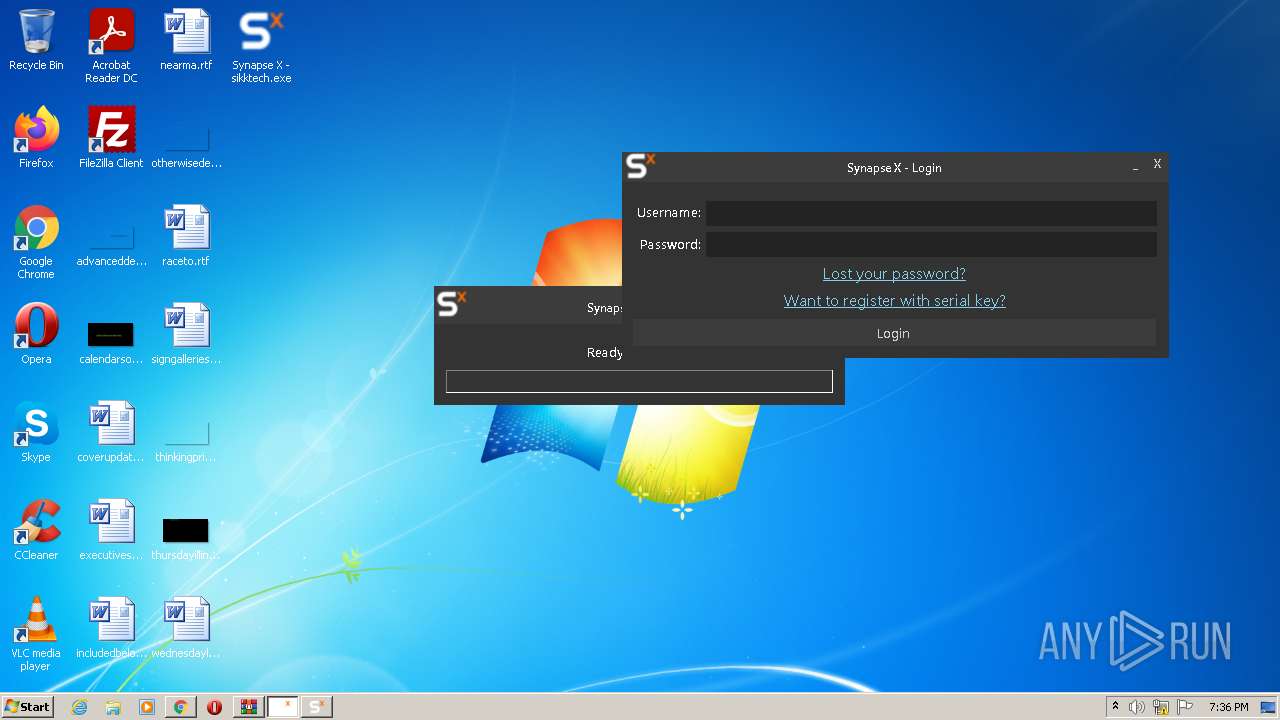The height and width of the screenshot is (720, 1280).
Task: Show hidden system tray icons
Action: [x=1115, y=707]
